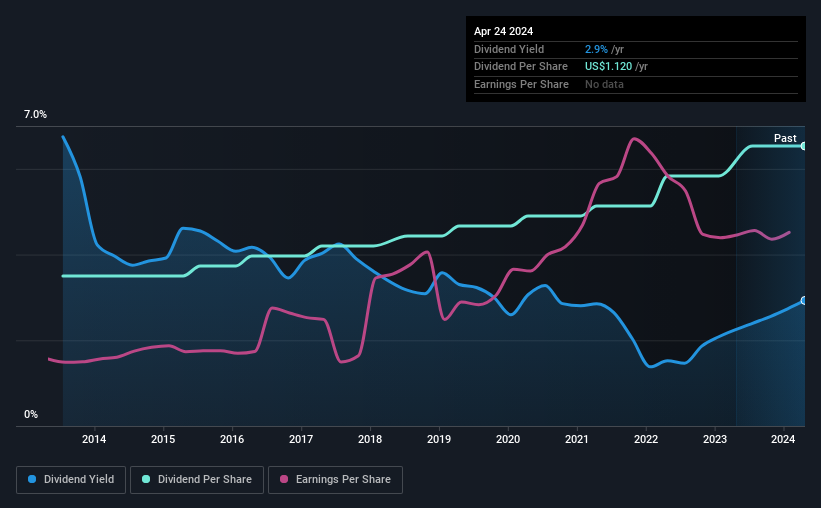The width and height of the screenshot is (821, 508).
Task: Select the 2016 label on the x-axis
Action: (x=232, y=439)
